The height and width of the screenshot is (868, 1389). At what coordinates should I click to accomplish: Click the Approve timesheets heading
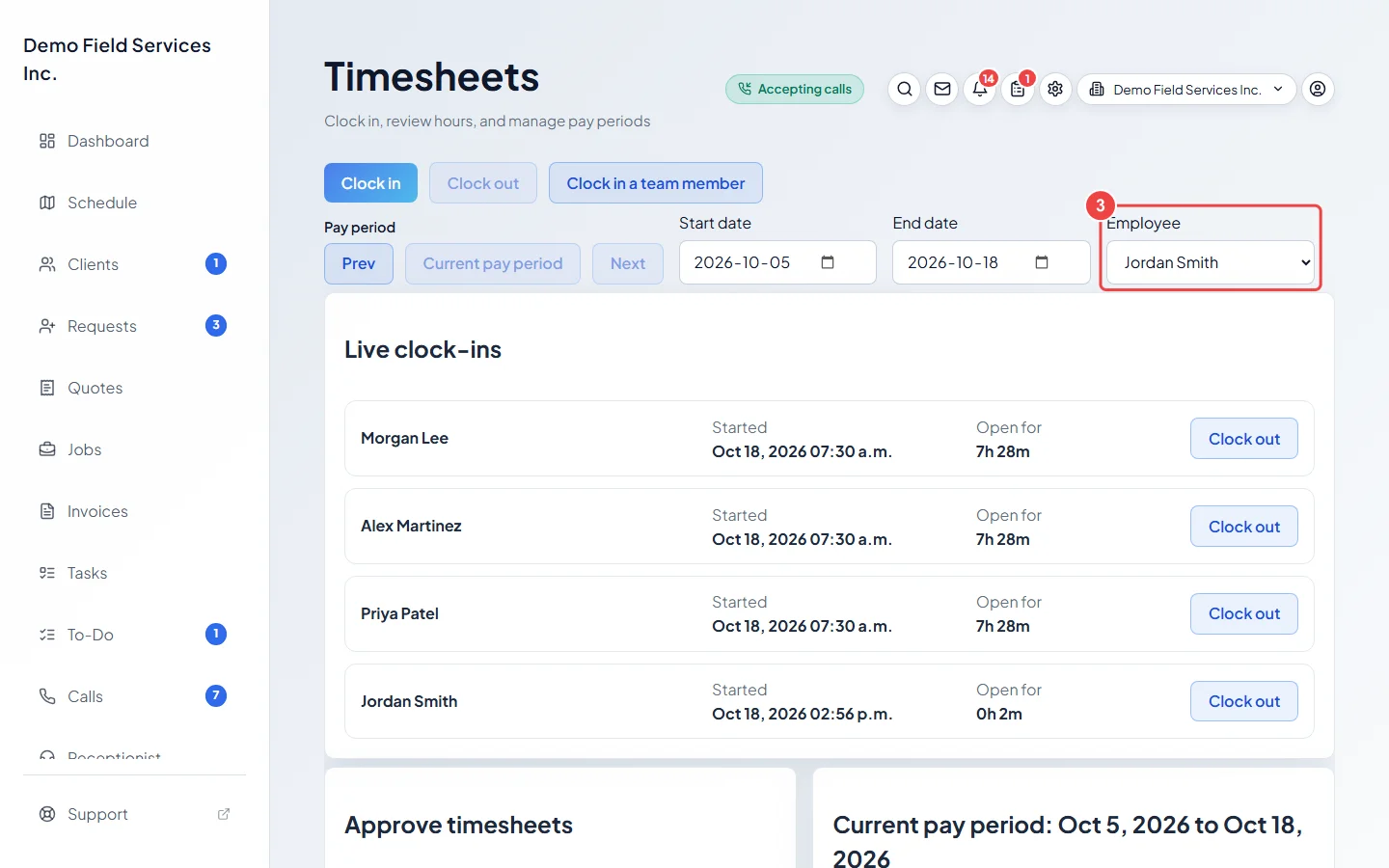tap(458, 826)
